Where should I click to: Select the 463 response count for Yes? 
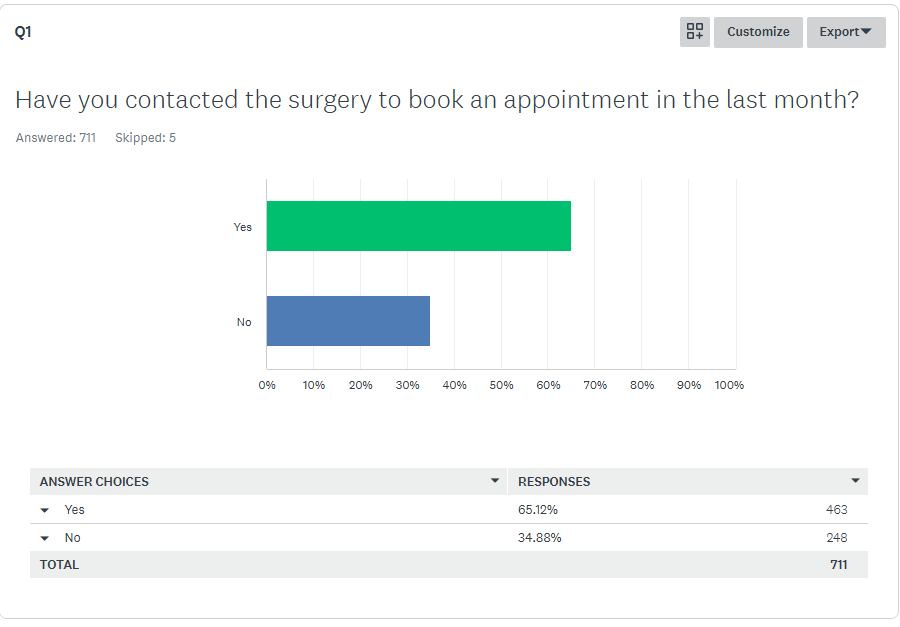pyautogui.click(x=836, y=510)
